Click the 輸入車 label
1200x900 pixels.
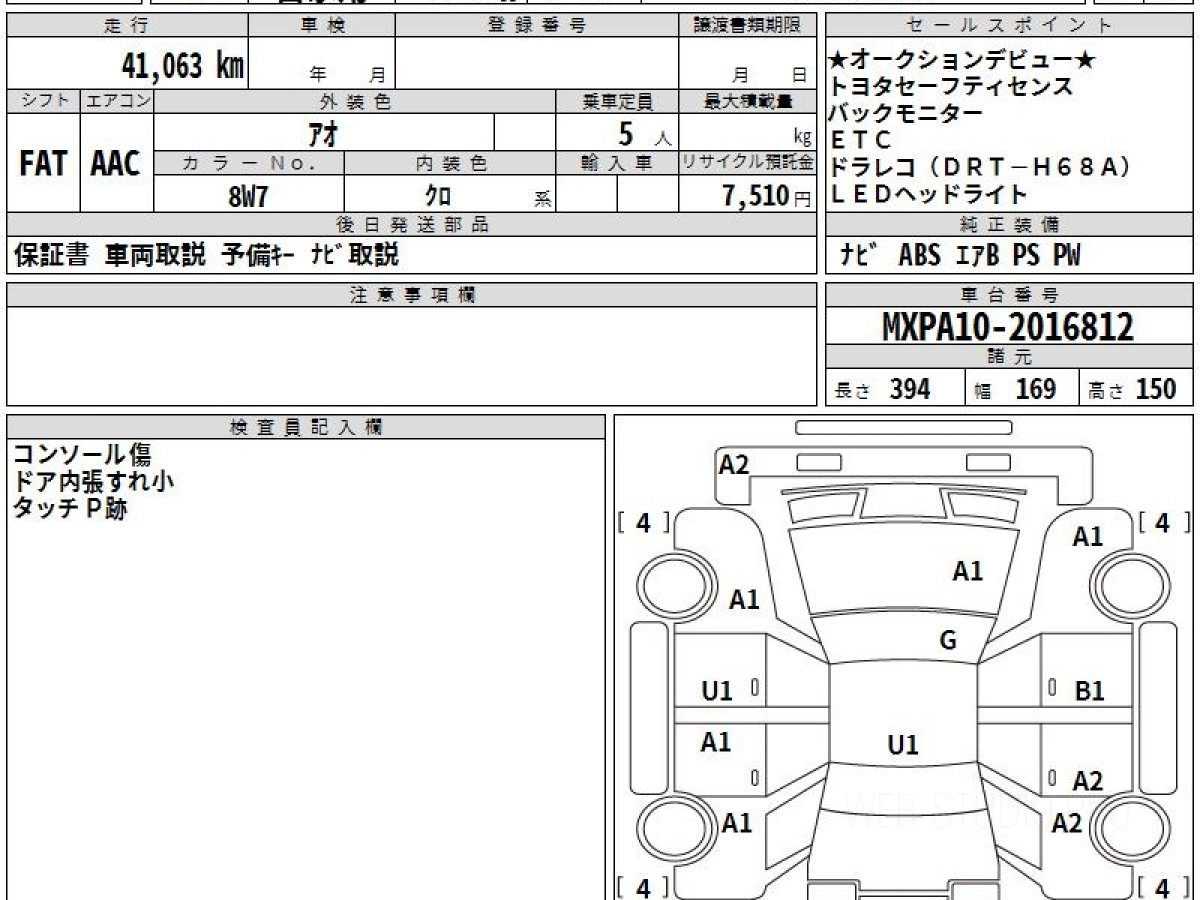coord(617,163)
